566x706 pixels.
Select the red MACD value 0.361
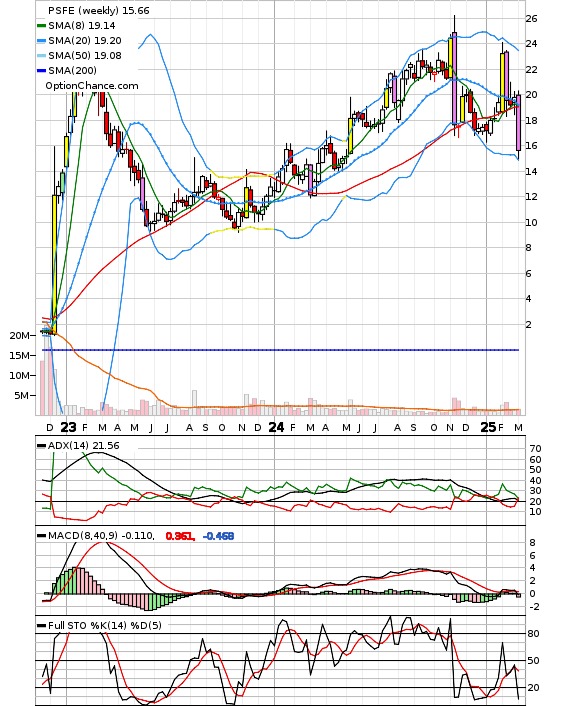180,536
